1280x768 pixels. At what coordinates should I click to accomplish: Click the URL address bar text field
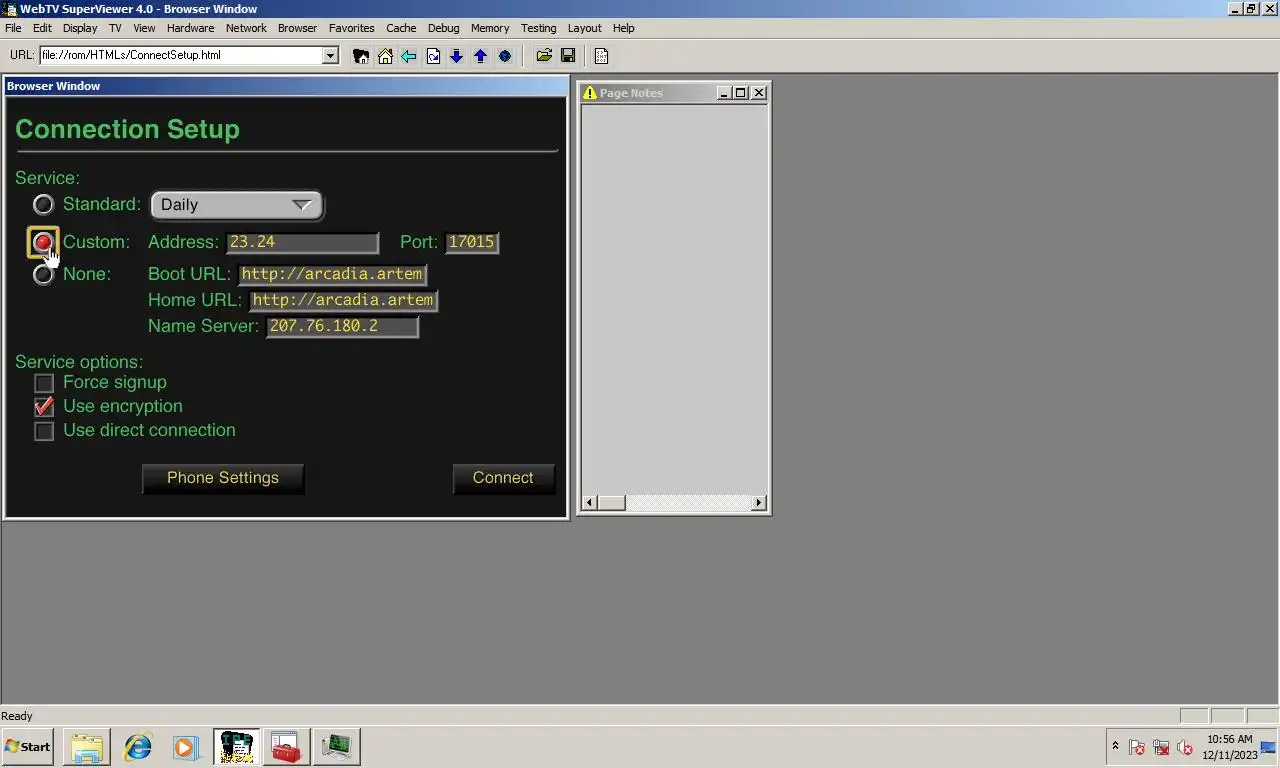pos(181,56)
